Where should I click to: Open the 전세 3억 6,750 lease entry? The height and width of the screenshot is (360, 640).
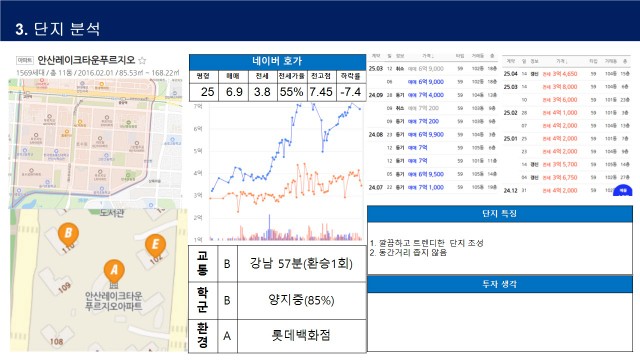(x=560, y=178)
